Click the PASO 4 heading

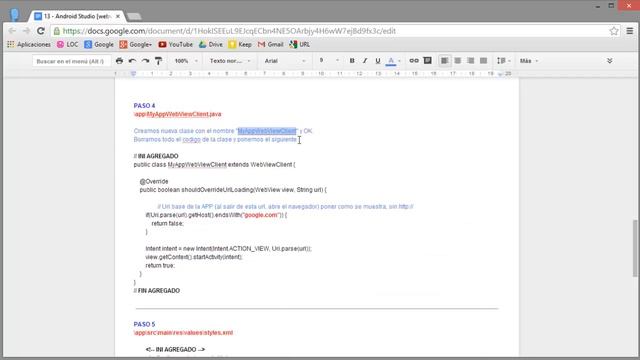144,106
